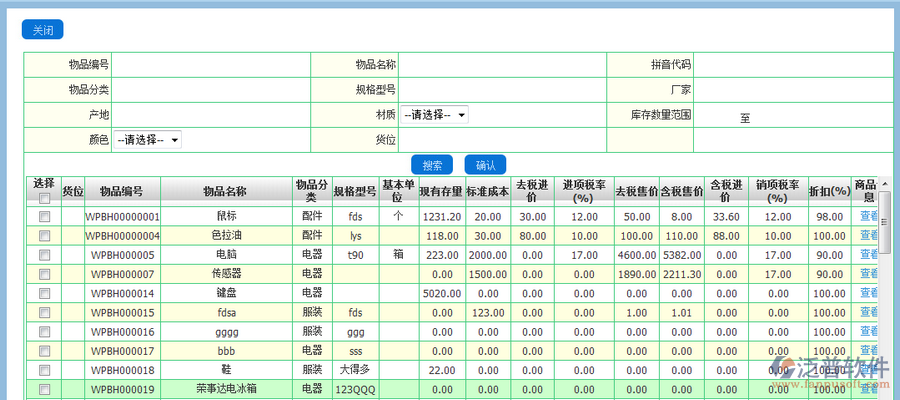Focus the 物品编号 input field
Viewport: 900px width, 400px height.
pyautogui.click(x=210, y=64)
